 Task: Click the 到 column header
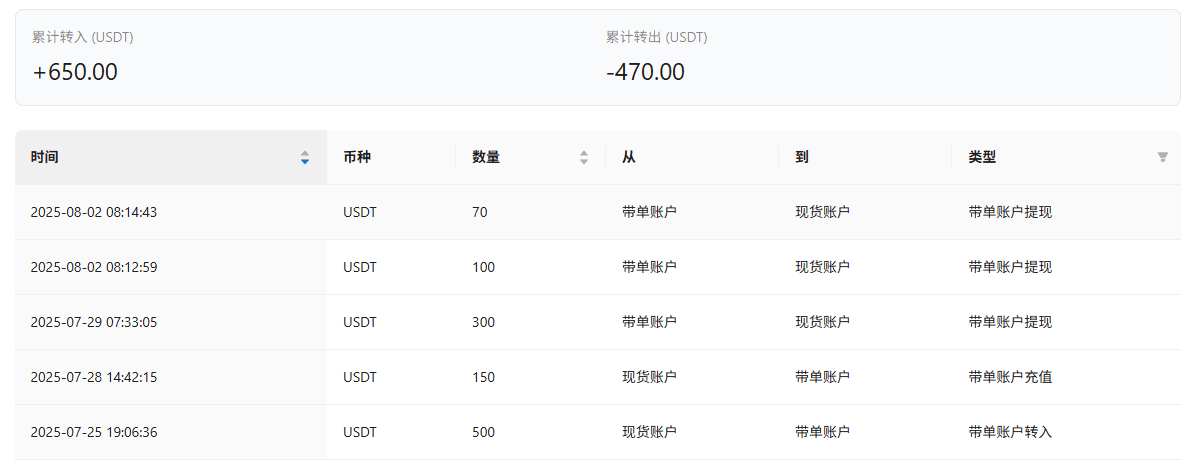[865, 158]
